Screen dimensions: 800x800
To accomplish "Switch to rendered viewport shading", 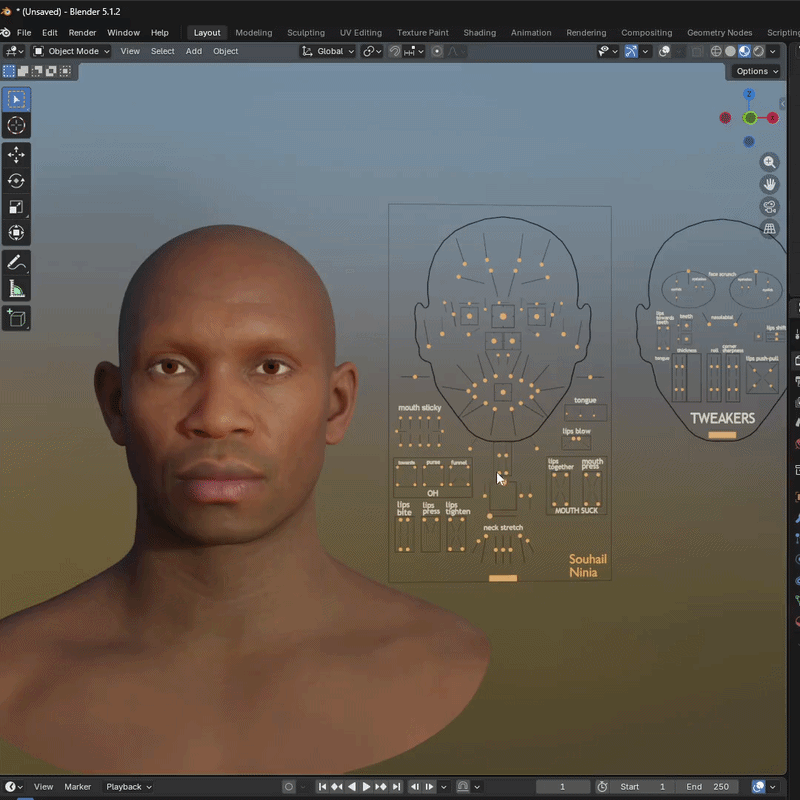I will point(759,52).
